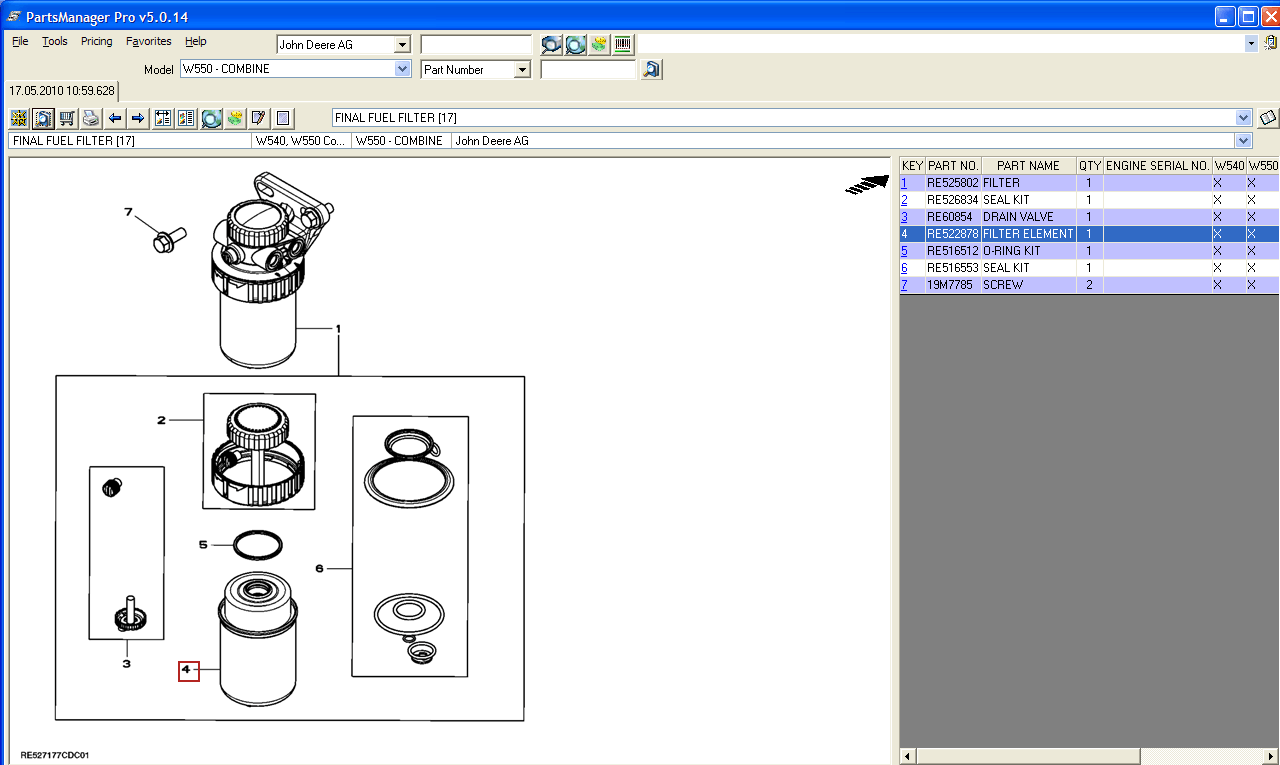Click the yellow starburst icon in lower toolbar
Screen dimensions: 1280x765
(18, 118)
